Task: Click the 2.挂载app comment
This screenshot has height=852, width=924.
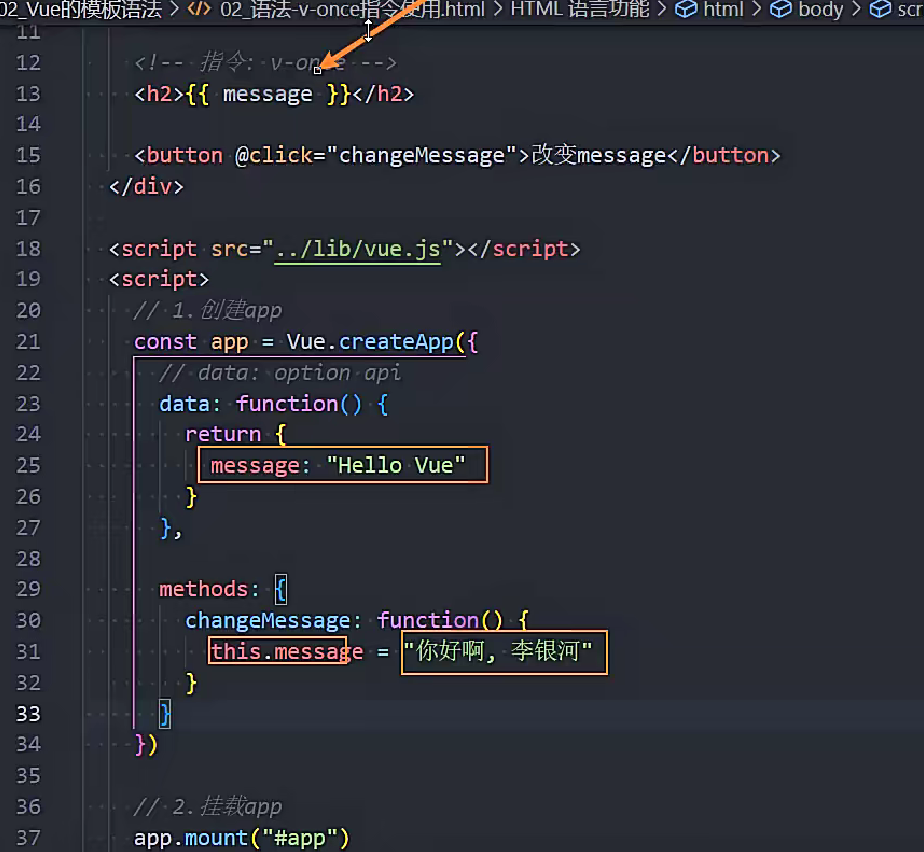Action: pyautogui.click(x=208, y=807)
